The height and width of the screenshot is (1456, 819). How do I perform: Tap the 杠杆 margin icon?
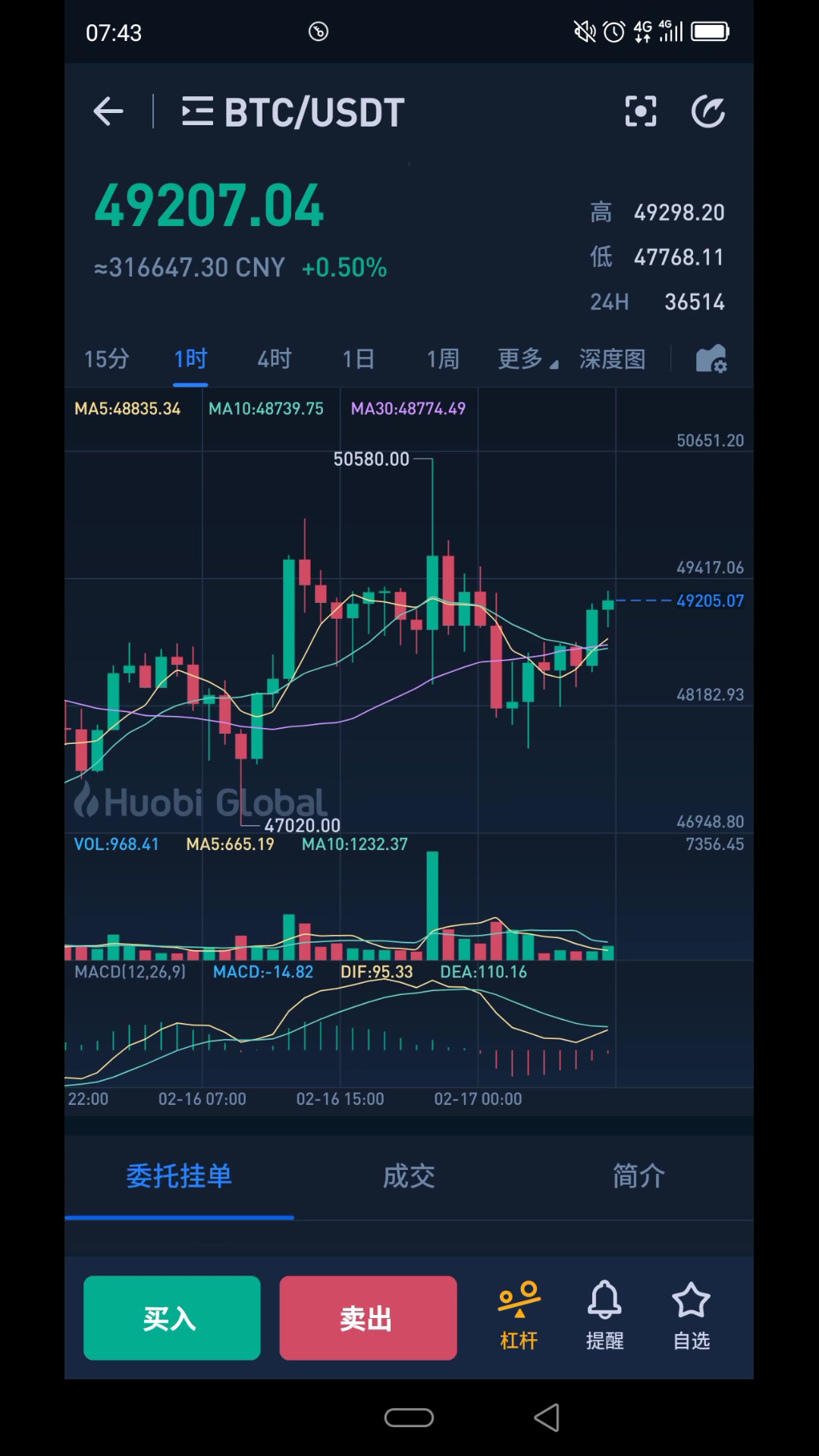click(x=519, y=1317)
